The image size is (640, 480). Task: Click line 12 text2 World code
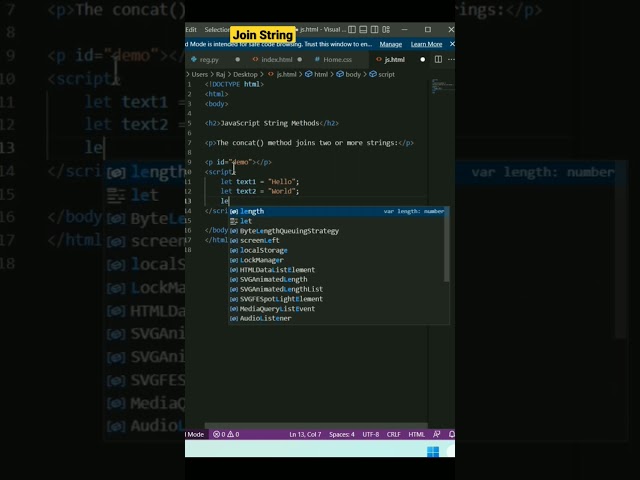[x=260, y=191]
